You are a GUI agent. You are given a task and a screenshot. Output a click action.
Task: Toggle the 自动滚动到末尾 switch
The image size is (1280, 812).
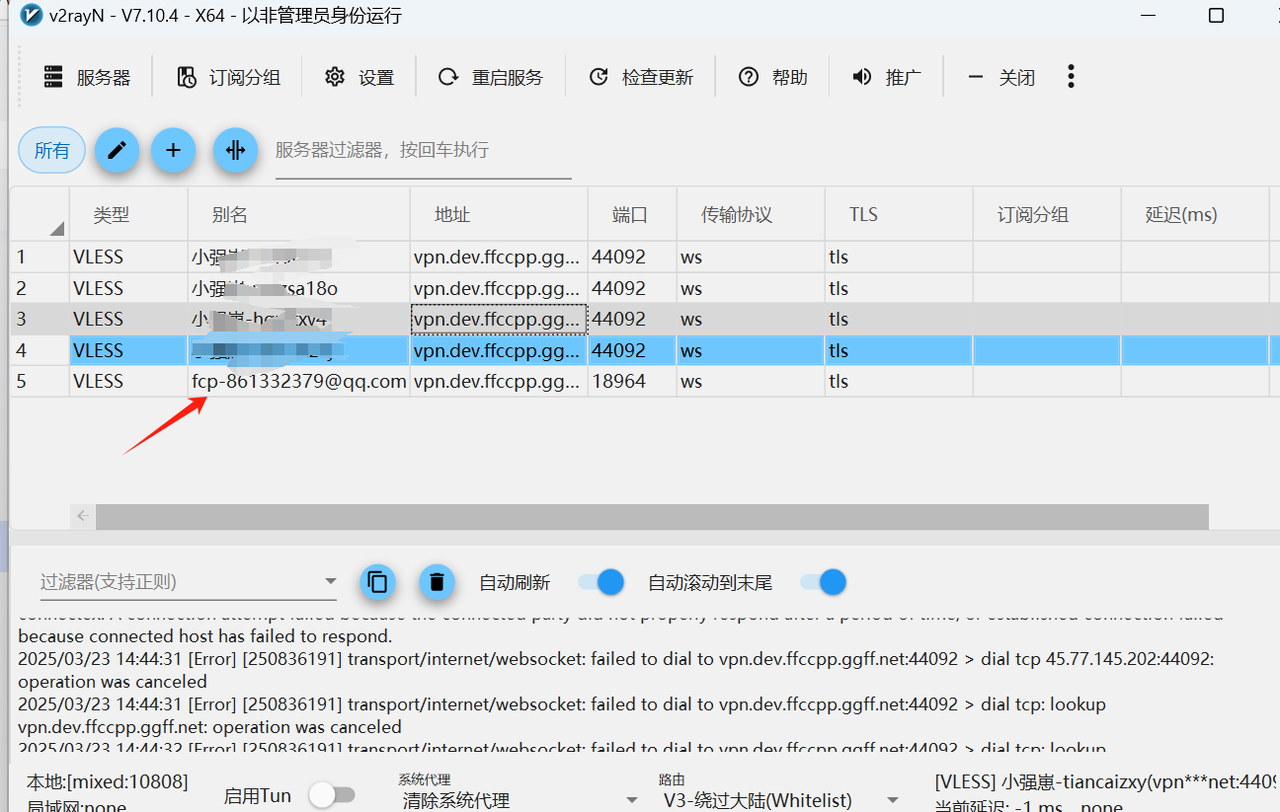(x=823, y=582)
